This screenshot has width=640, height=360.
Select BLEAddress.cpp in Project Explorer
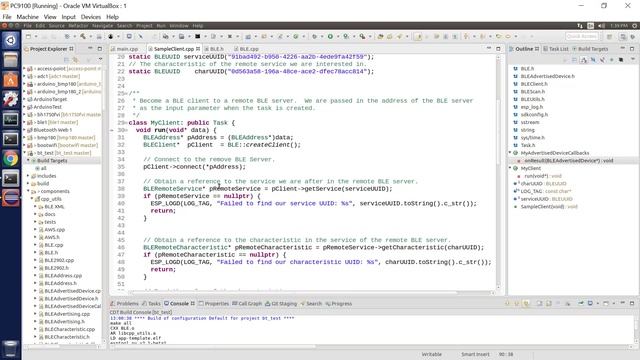click(60, 276)
